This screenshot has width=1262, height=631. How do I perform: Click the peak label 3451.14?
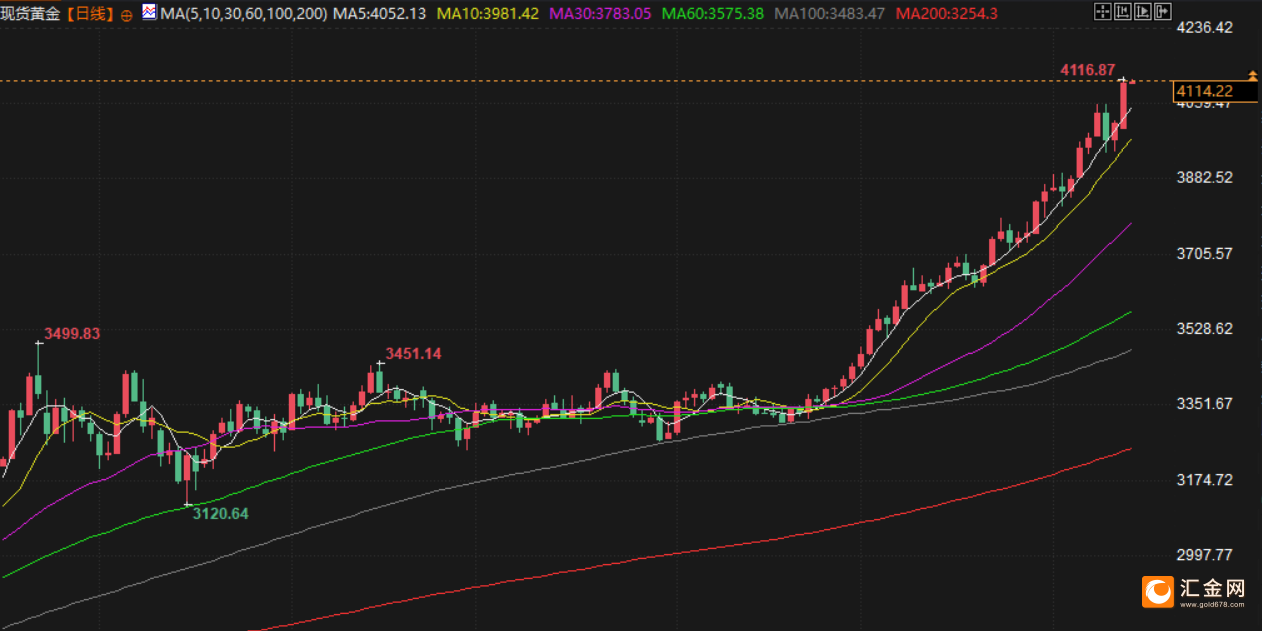click(x=413, y=353)
